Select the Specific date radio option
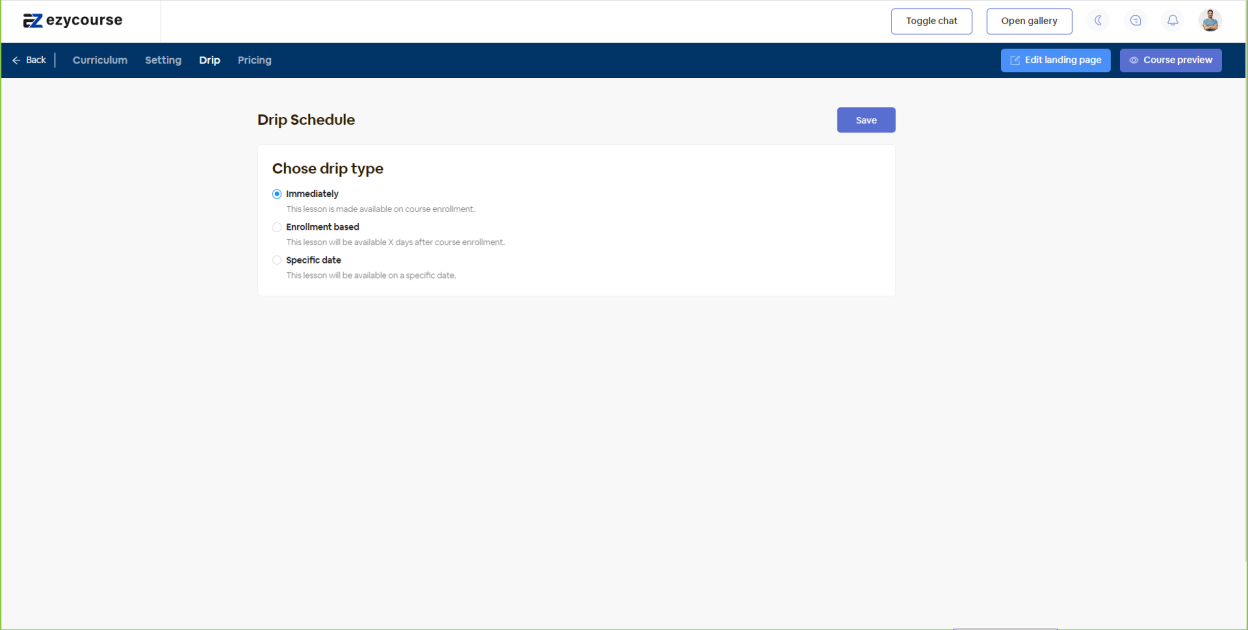1248x630 pixels. (277, 260)
